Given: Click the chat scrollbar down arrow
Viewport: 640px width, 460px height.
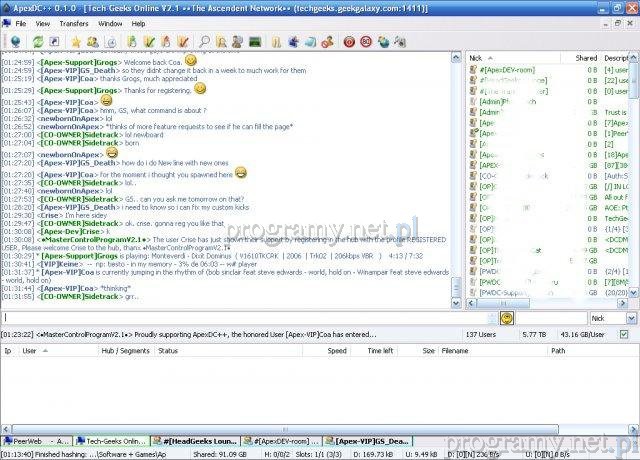Looking at the screenshot, I should point(457,301).
